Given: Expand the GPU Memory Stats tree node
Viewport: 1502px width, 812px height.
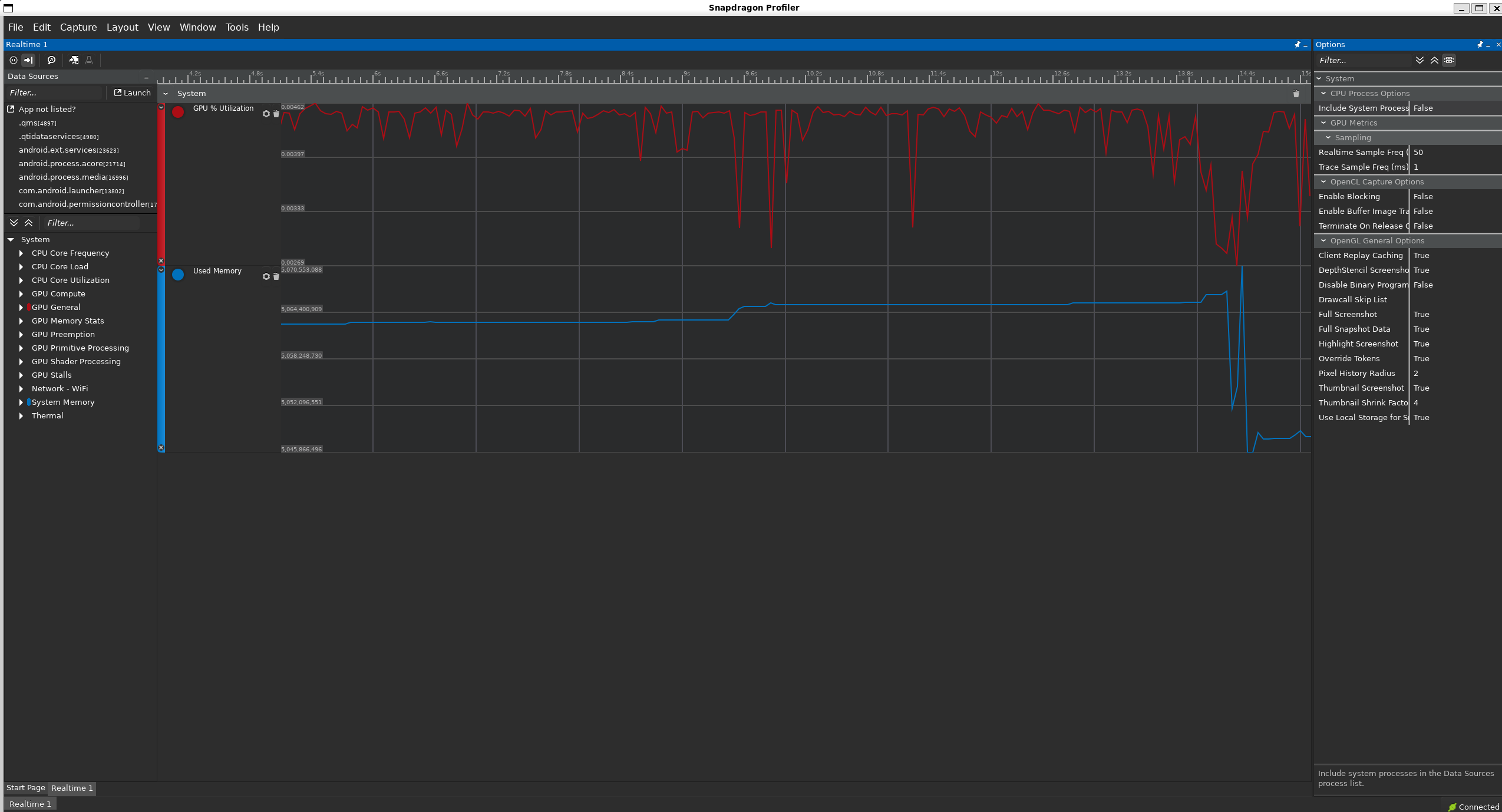Looking at the screenshot, I should (x=21, y=321).
